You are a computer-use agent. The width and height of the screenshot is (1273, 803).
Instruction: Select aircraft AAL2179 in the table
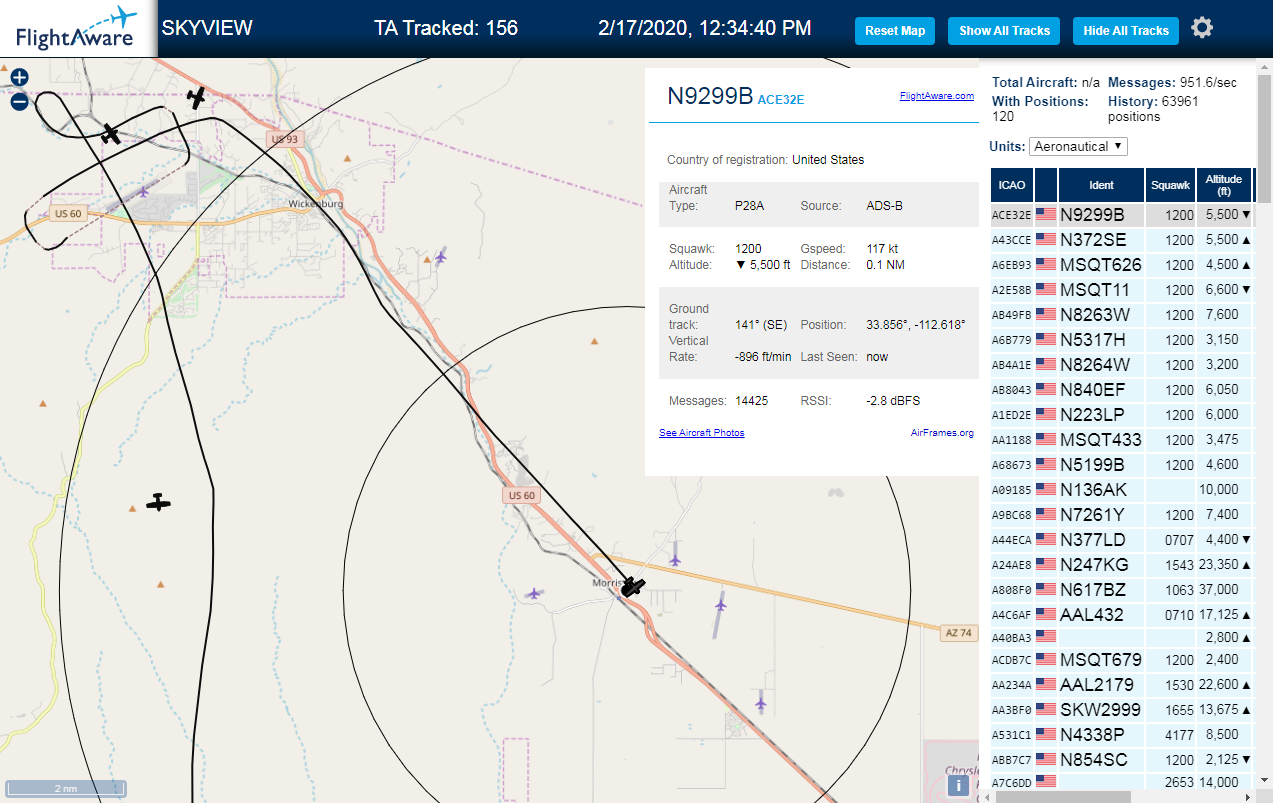pyautogui.click(x=1121, y=684)
